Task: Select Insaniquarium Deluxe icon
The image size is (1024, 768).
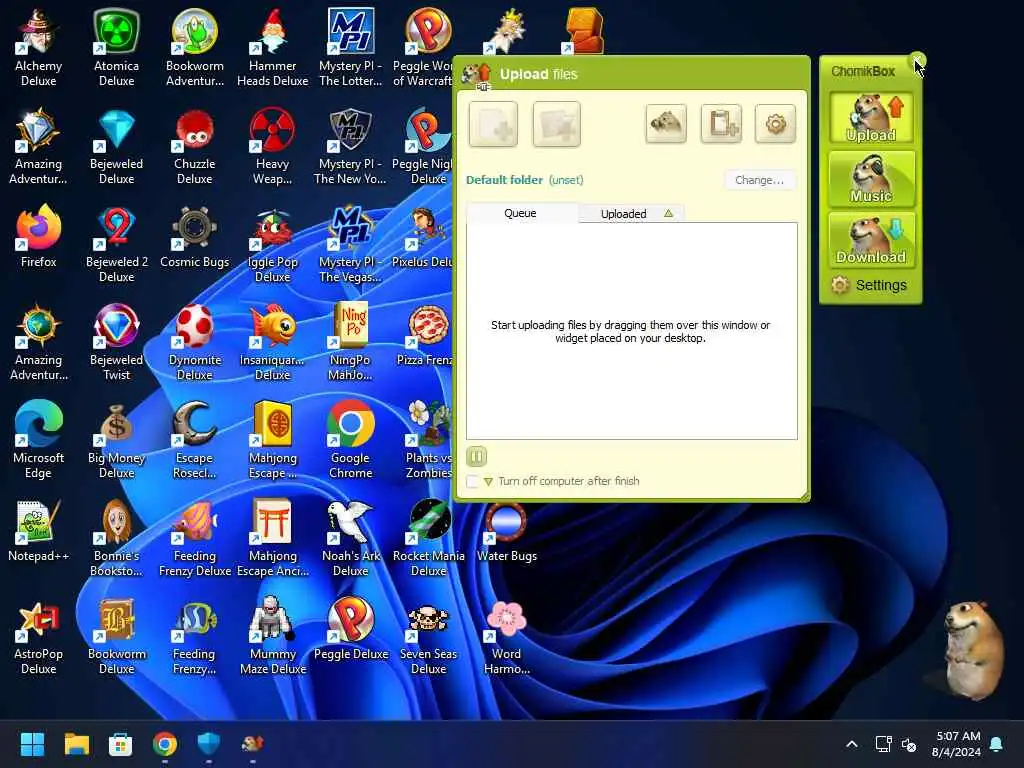Action: pyautogui.click(x=272, y=342)
